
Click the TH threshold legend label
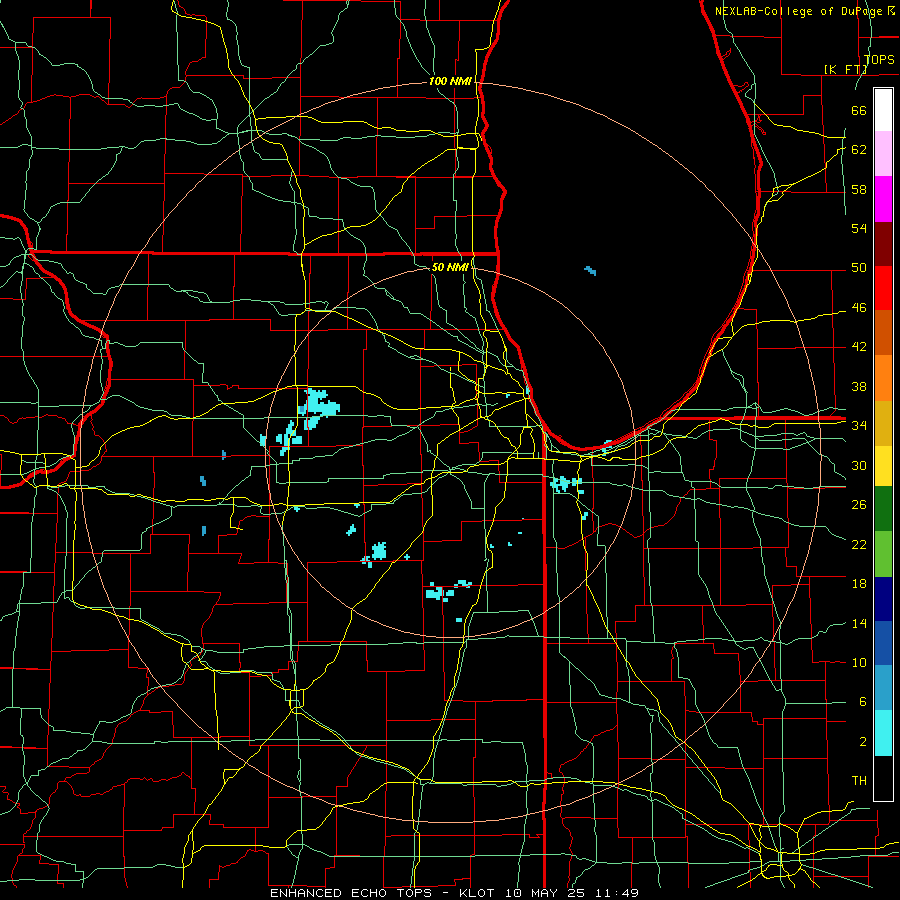859,781
